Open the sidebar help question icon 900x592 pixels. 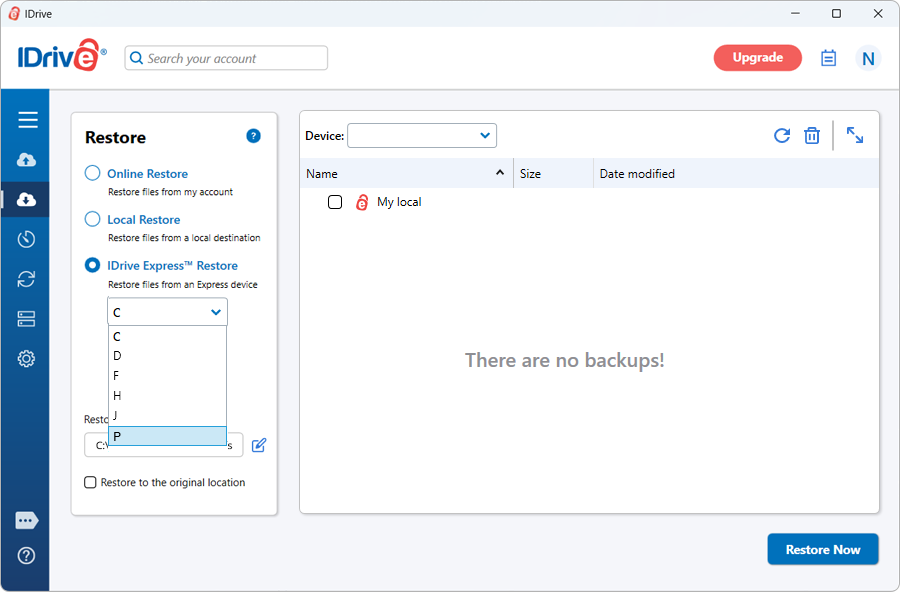click(26, 555)
